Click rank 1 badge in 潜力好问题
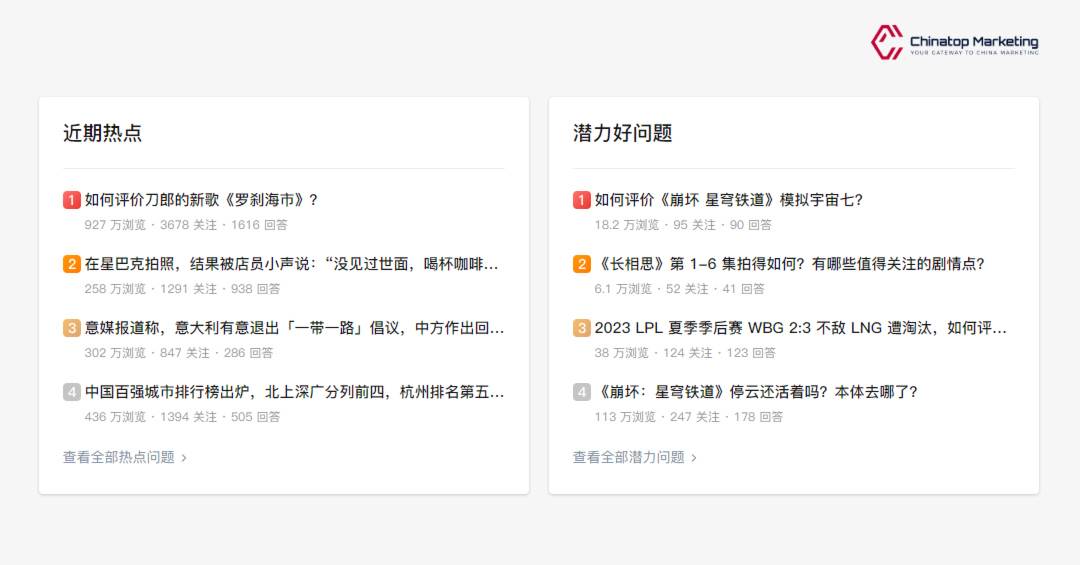 click(582, 200)
